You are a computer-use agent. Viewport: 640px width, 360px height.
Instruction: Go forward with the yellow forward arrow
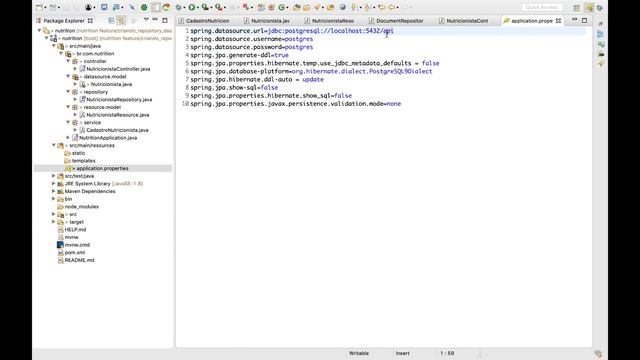pyautogui.click(x=391, y=7)
